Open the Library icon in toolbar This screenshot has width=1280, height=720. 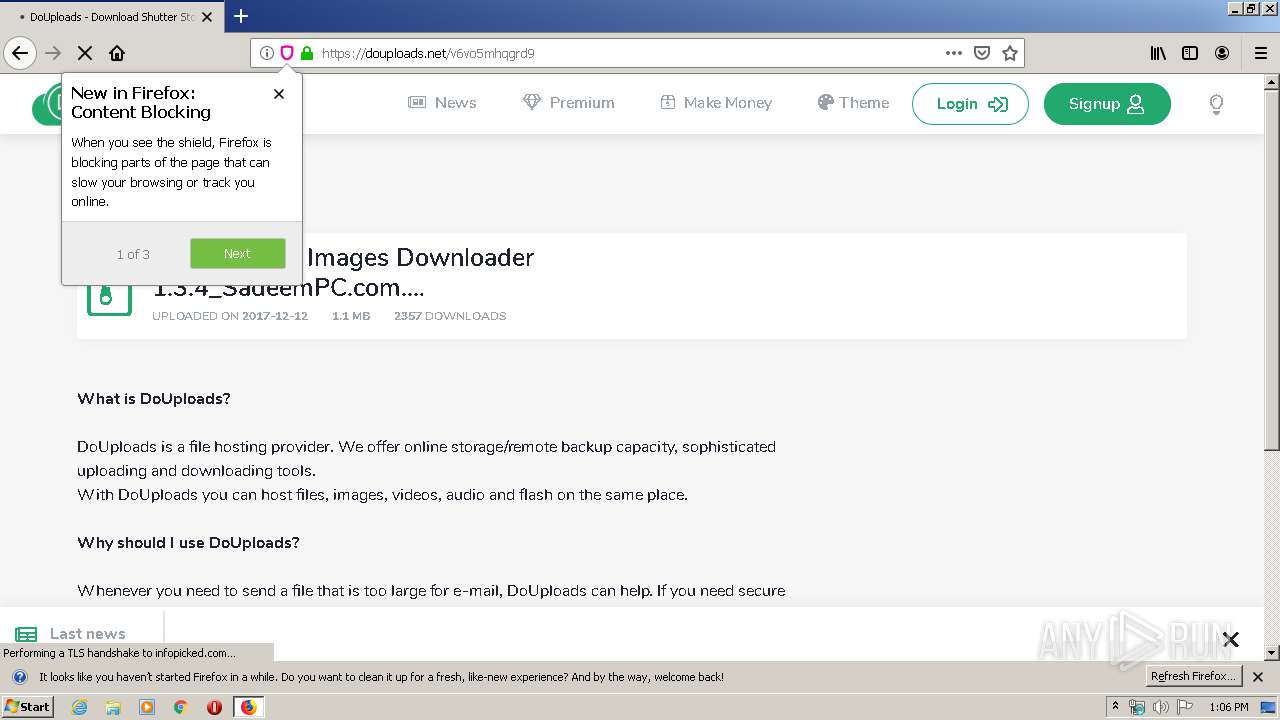pos(1158,53)
